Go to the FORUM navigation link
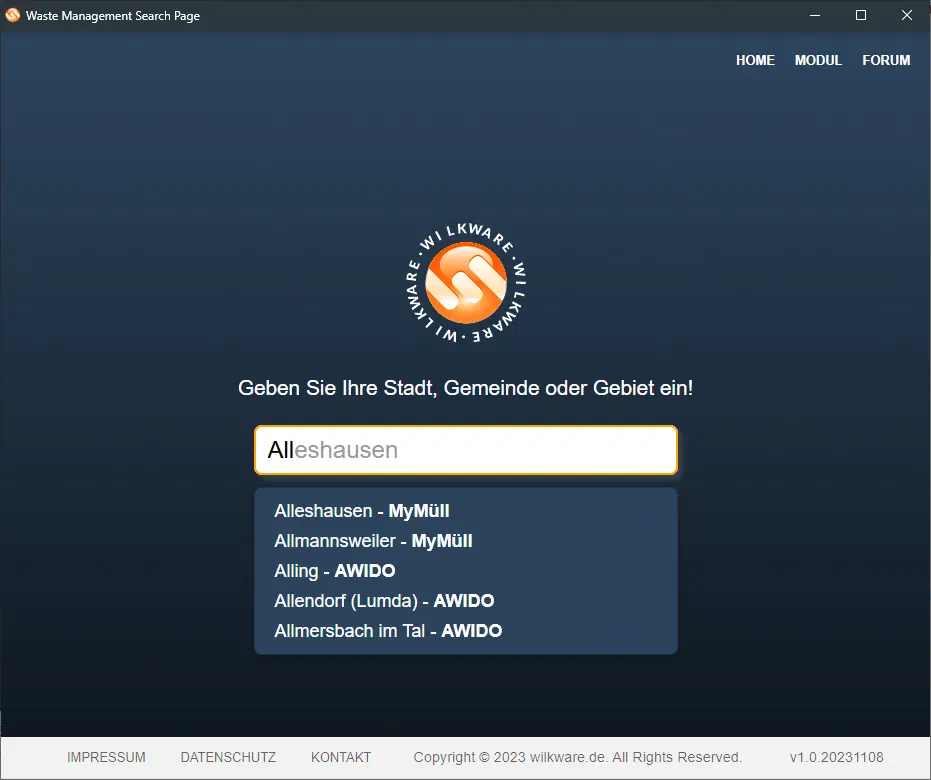The width and height of the screenshot is (931, 780). coord(886,60)
